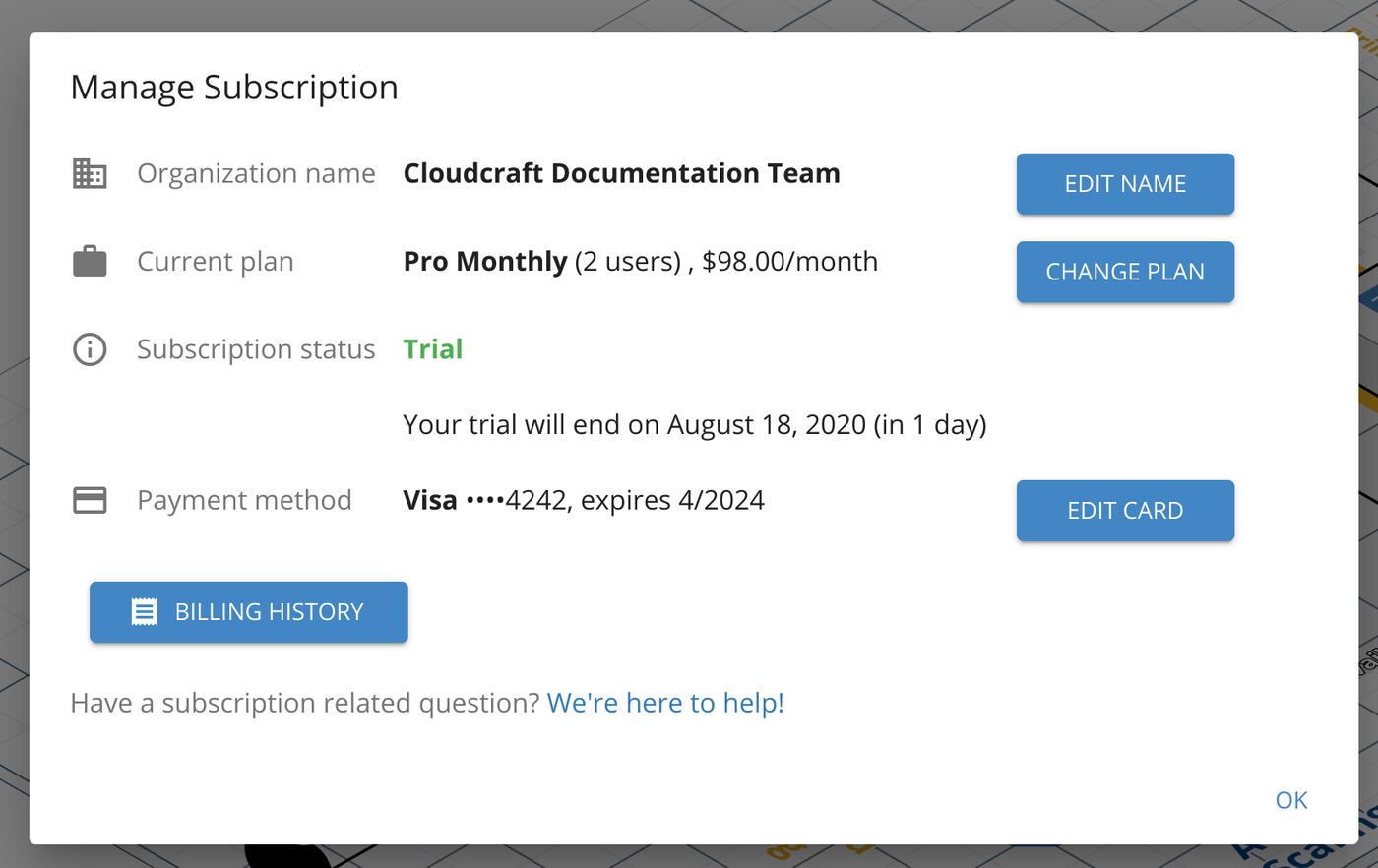Dismiss the dialog with OK
Image resolution: width=1378 pixels, height=868 pixels.
point(1291,800)
